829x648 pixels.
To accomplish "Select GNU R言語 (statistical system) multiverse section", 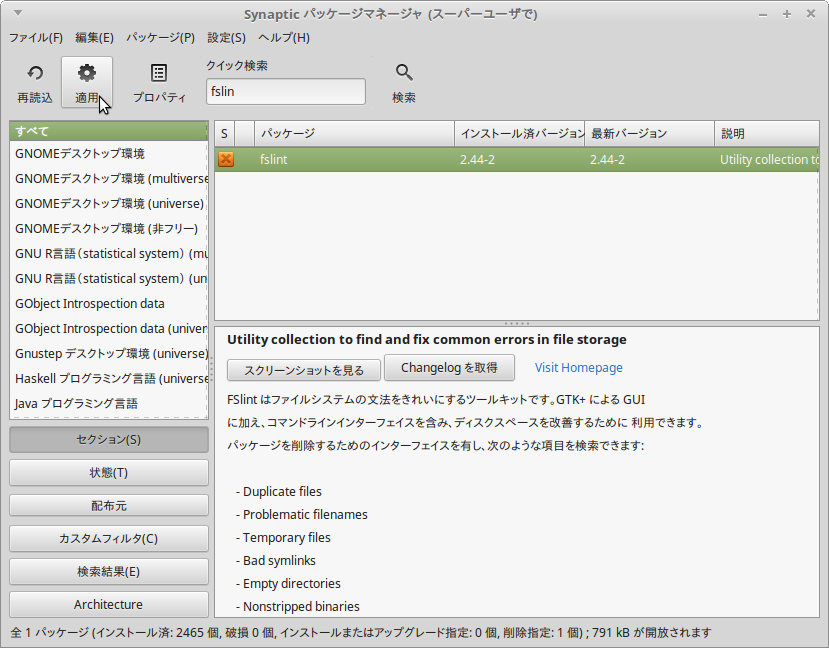I will tap(108, 254).
